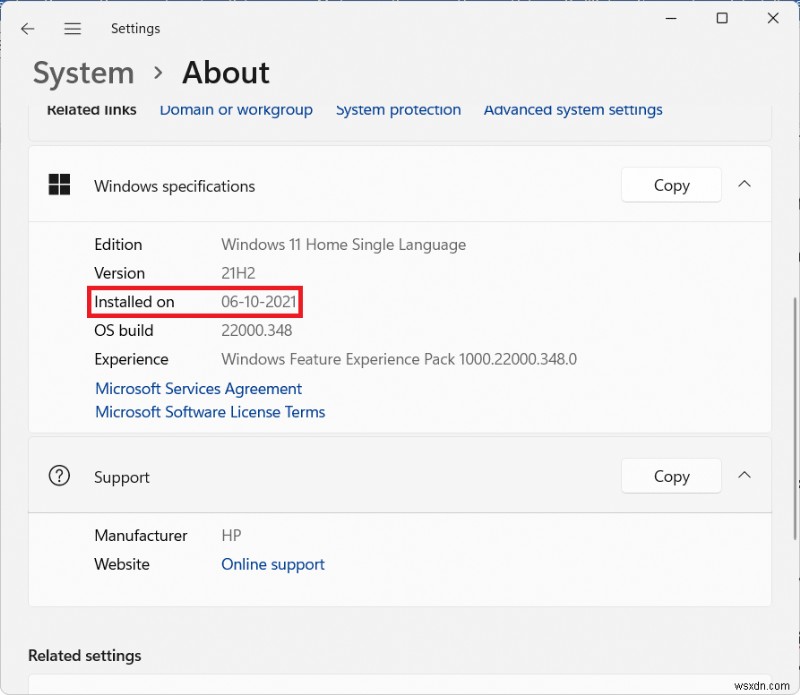Copy the Windows specifications details
Image resolution: width=800 pixels, height=695 pixels.
671,185
